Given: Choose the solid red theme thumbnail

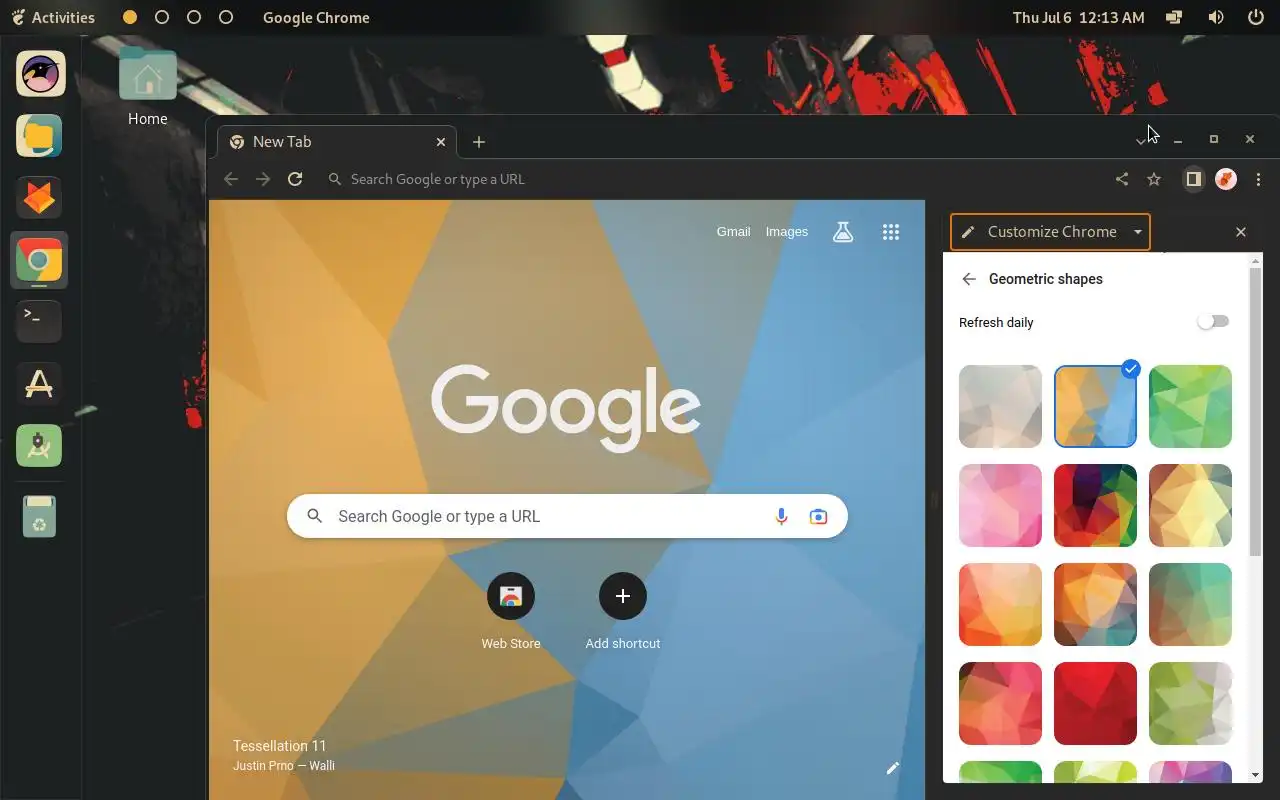Looking at the screenshot, I should pos(1095,703).
